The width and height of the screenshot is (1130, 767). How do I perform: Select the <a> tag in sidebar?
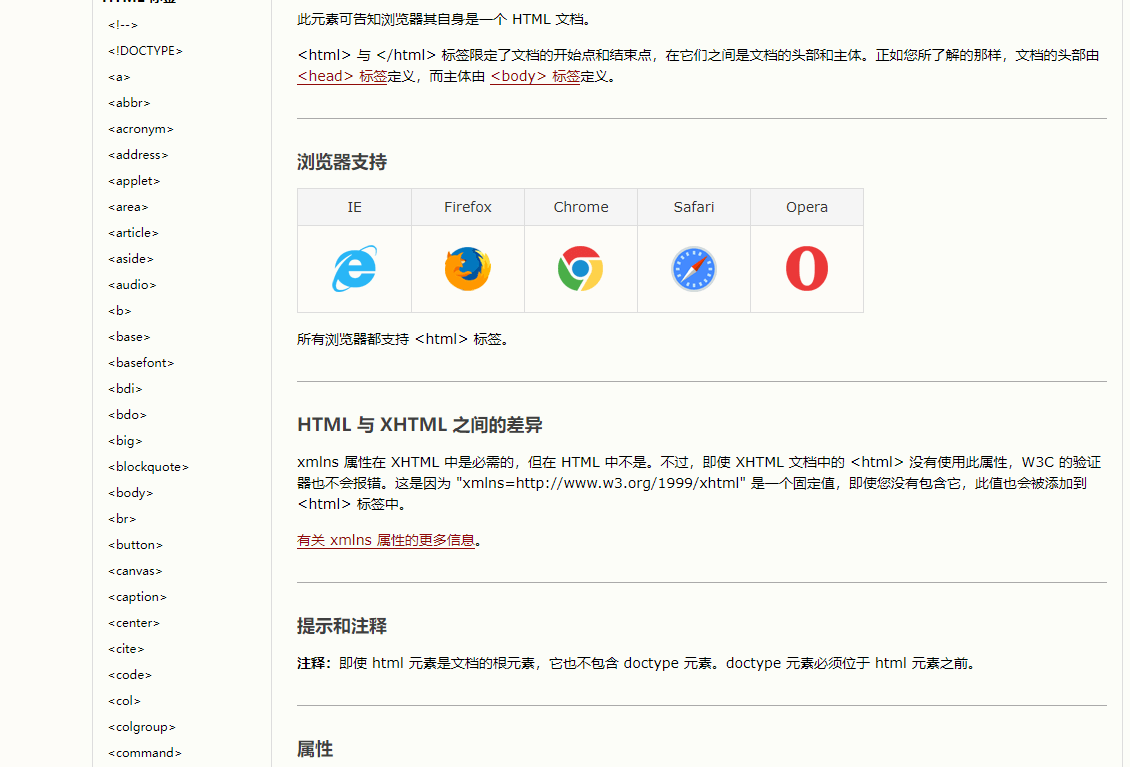click(x=119, y=76)
